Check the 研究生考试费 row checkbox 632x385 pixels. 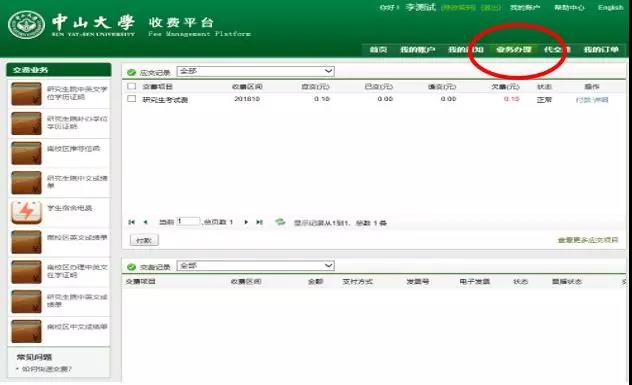click(131, 99)
